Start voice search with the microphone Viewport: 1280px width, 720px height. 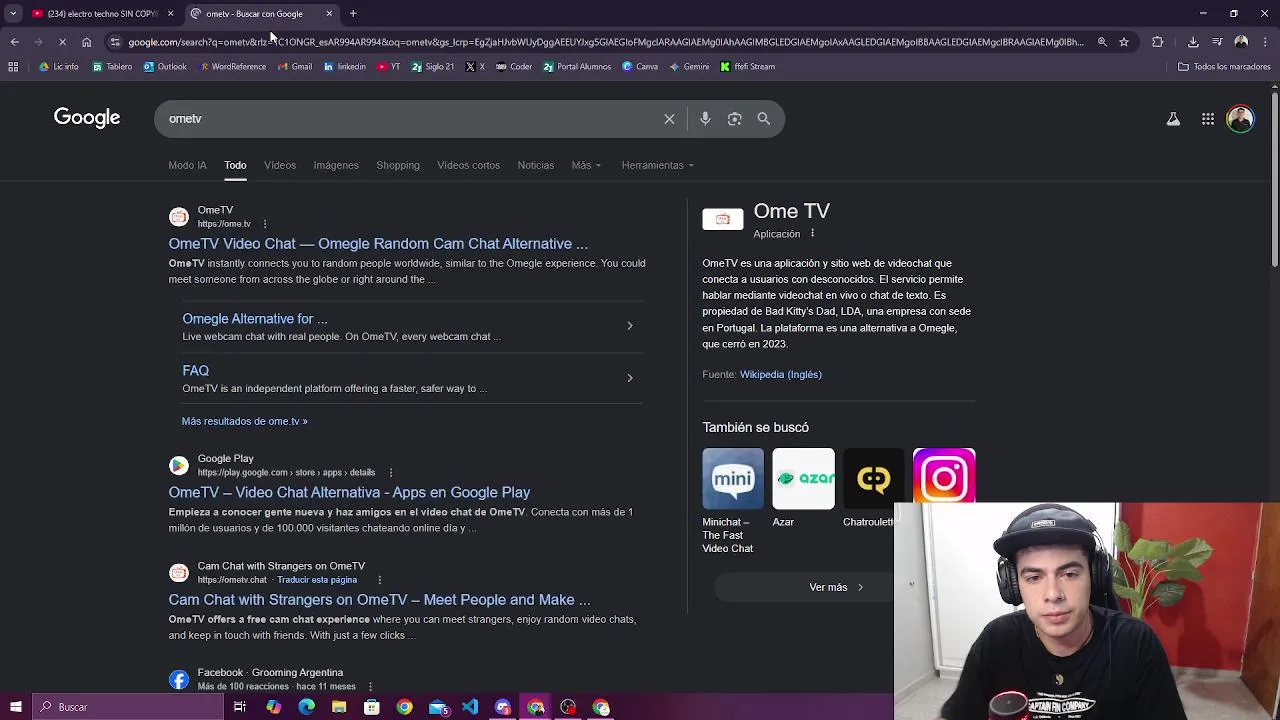click(705, 119)
